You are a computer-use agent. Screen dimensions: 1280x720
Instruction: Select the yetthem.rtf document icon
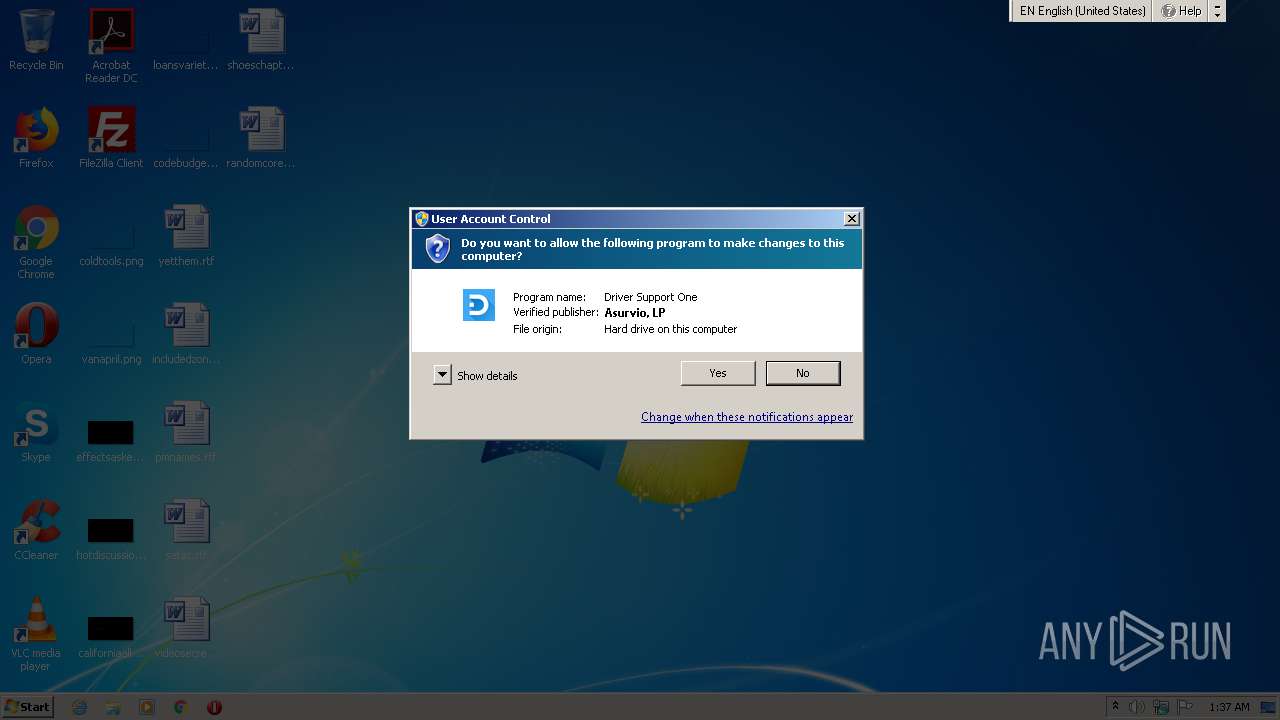[186, 236]
